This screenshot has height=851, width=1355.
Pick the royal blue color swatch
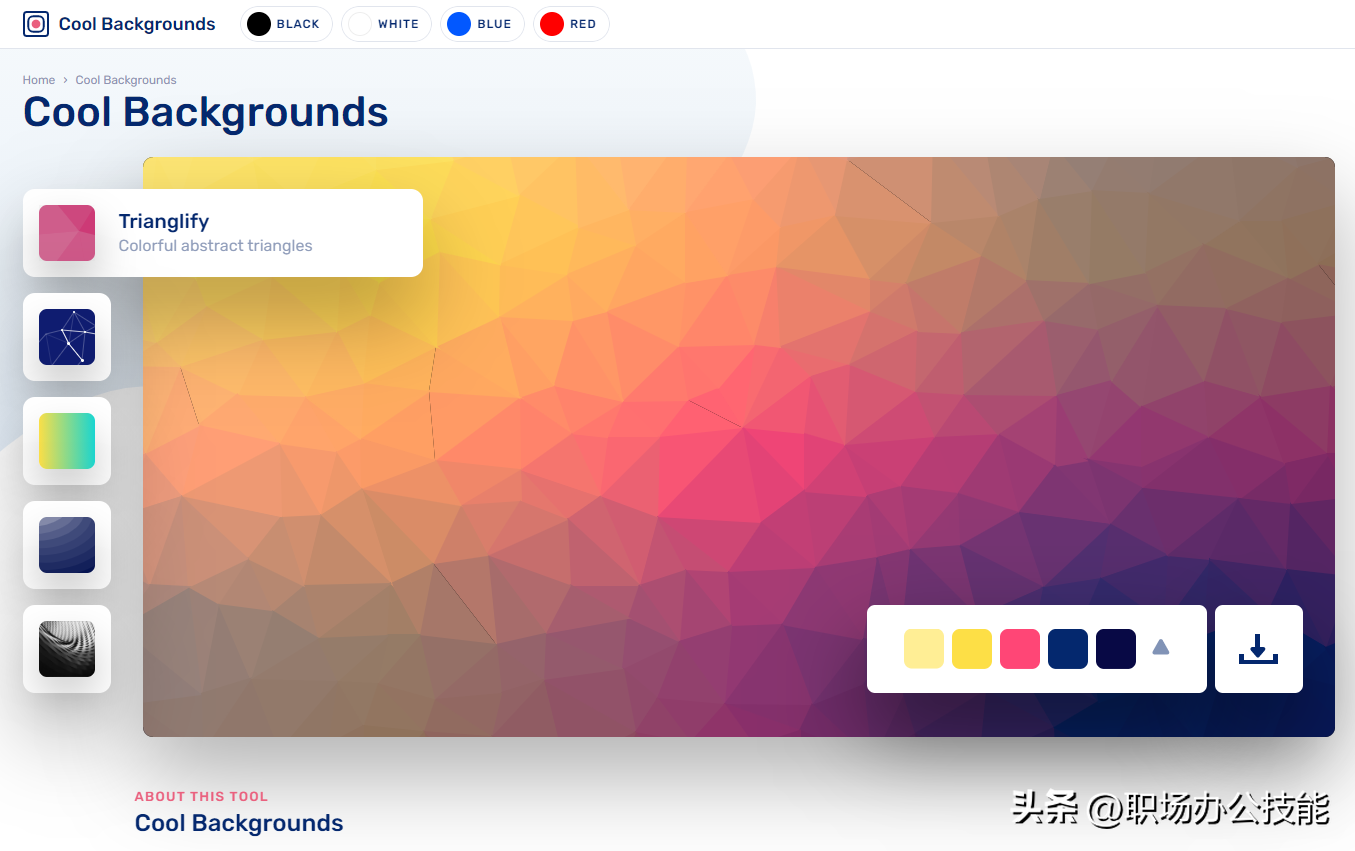coord(1068,649)
